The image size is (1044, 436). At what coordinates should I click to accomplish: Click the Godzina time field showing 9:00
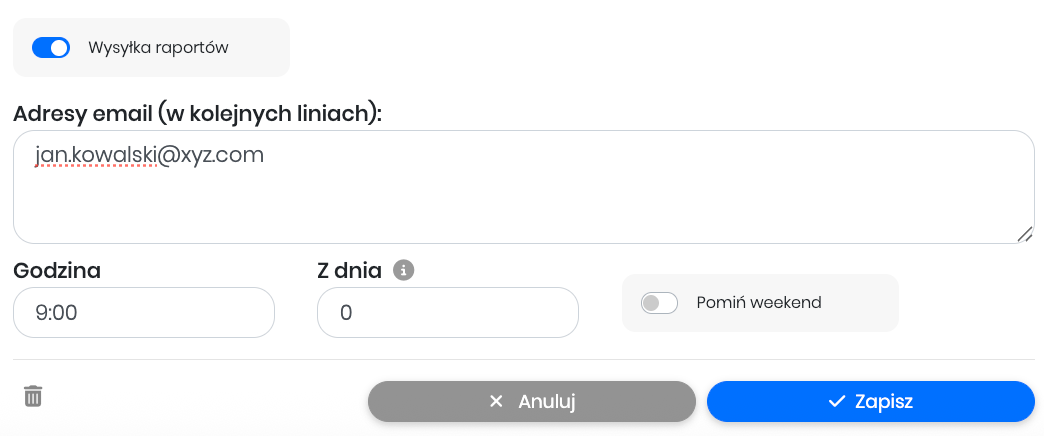coord(143,313)
